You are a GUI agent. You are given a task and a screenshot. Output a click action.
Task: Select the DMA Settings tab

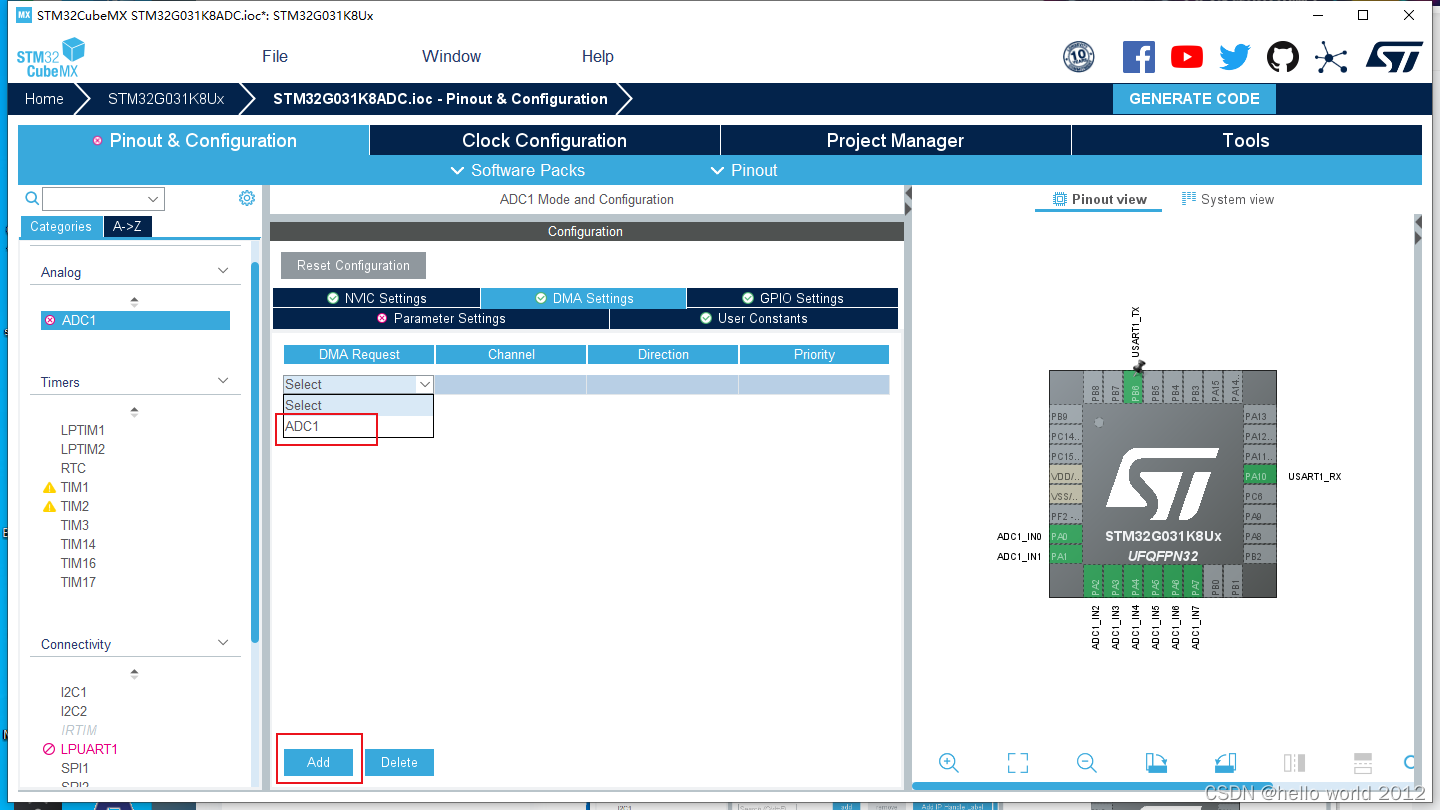coord(584,298)
